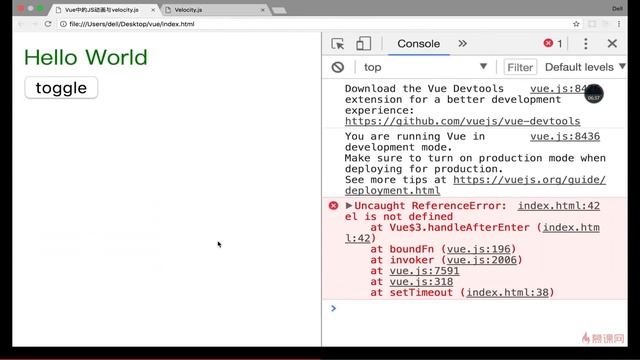Switch to the Console tab
640x360 pixels.
418,44
